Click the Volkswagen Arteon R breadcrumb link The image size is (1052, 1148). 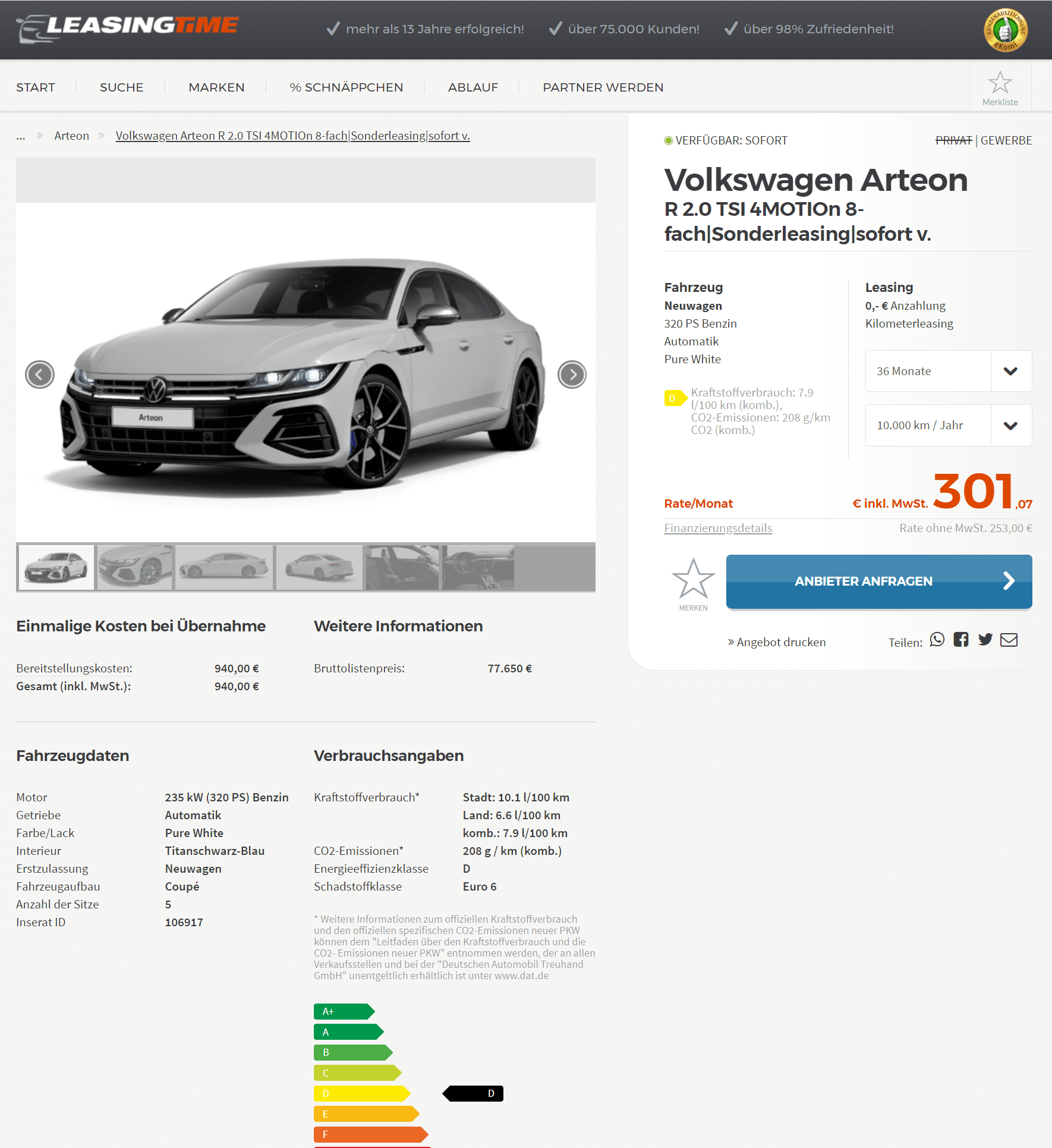tap(293, 136)
